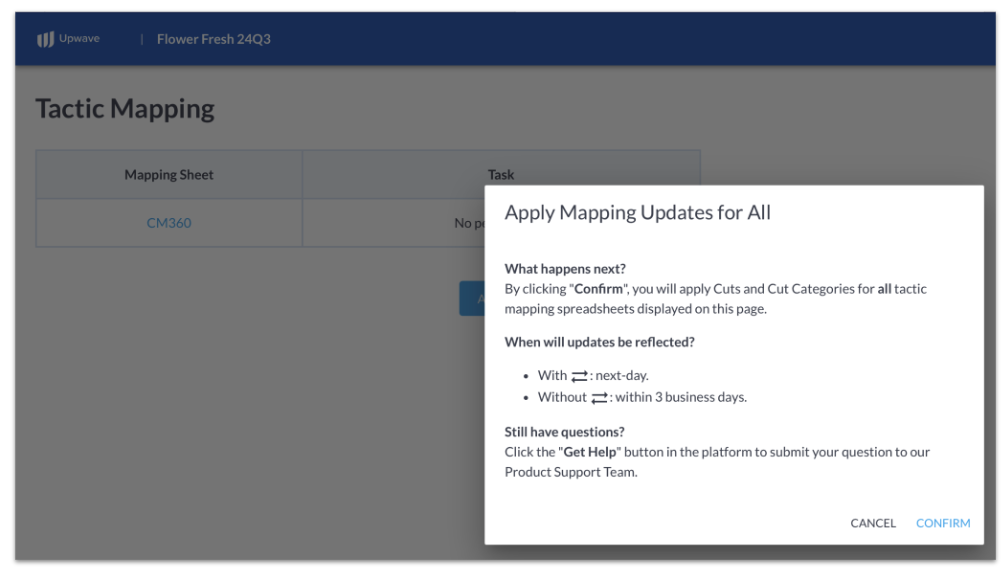Screen dimensions: 1008x572
Task: Click the sync arrows icon beside "With"
Action: pos(579,376)
